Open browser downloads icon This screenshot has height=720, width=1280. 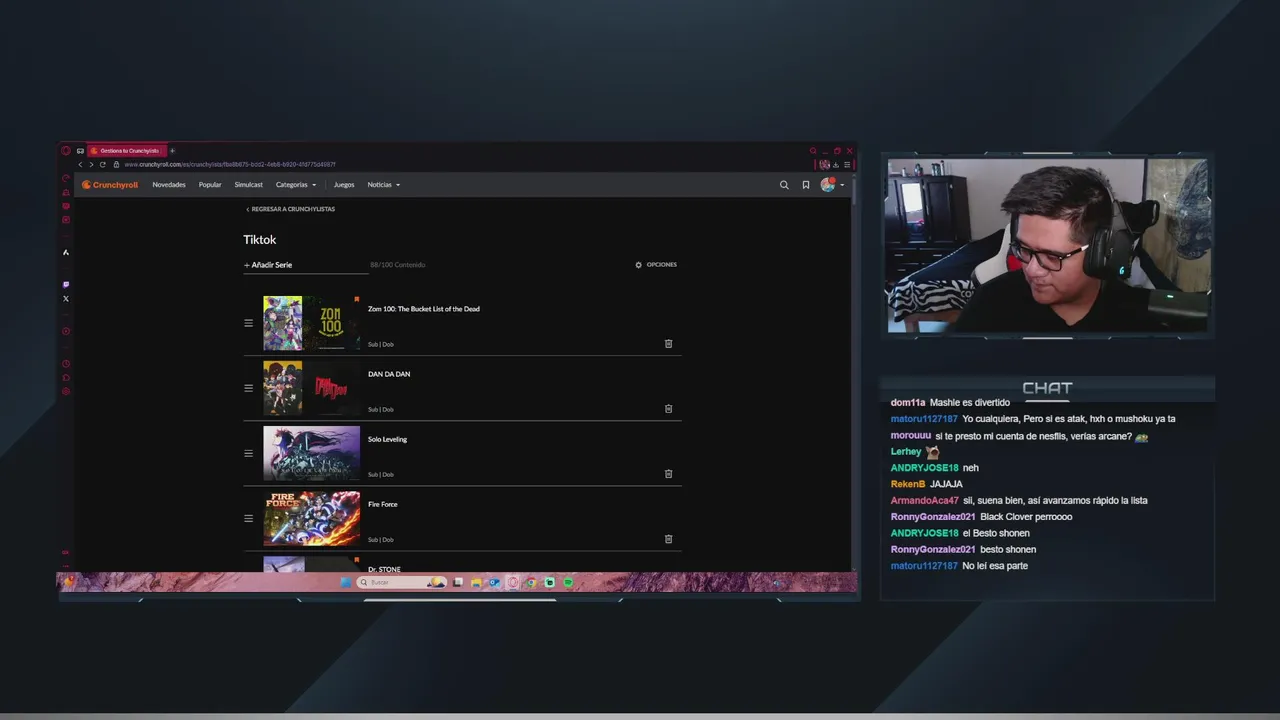(x=836, y=165)
